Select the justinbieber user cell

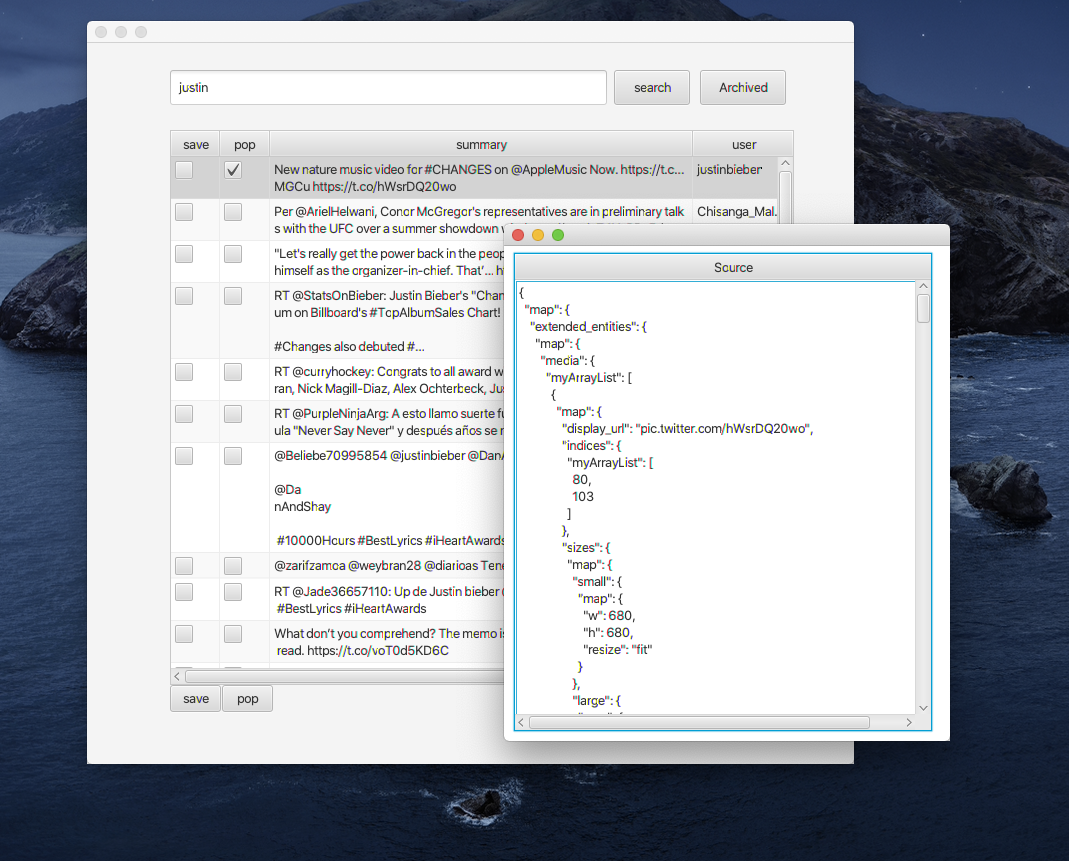pyautogui.click(x=735, y=178)
